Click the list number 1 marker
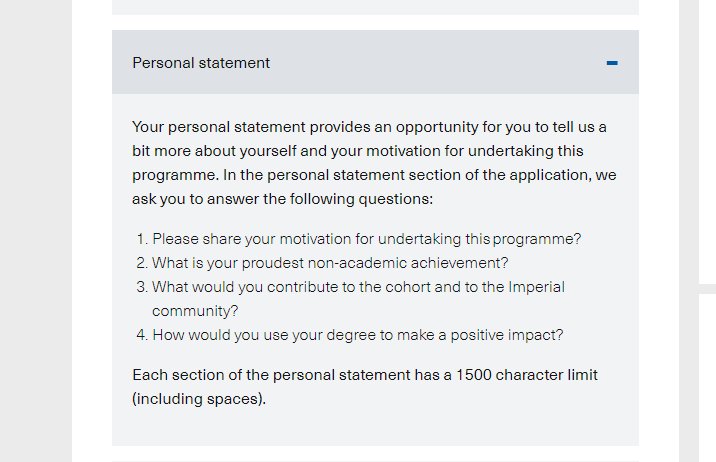This screenshot has width=716, height=462. [142, 239]
